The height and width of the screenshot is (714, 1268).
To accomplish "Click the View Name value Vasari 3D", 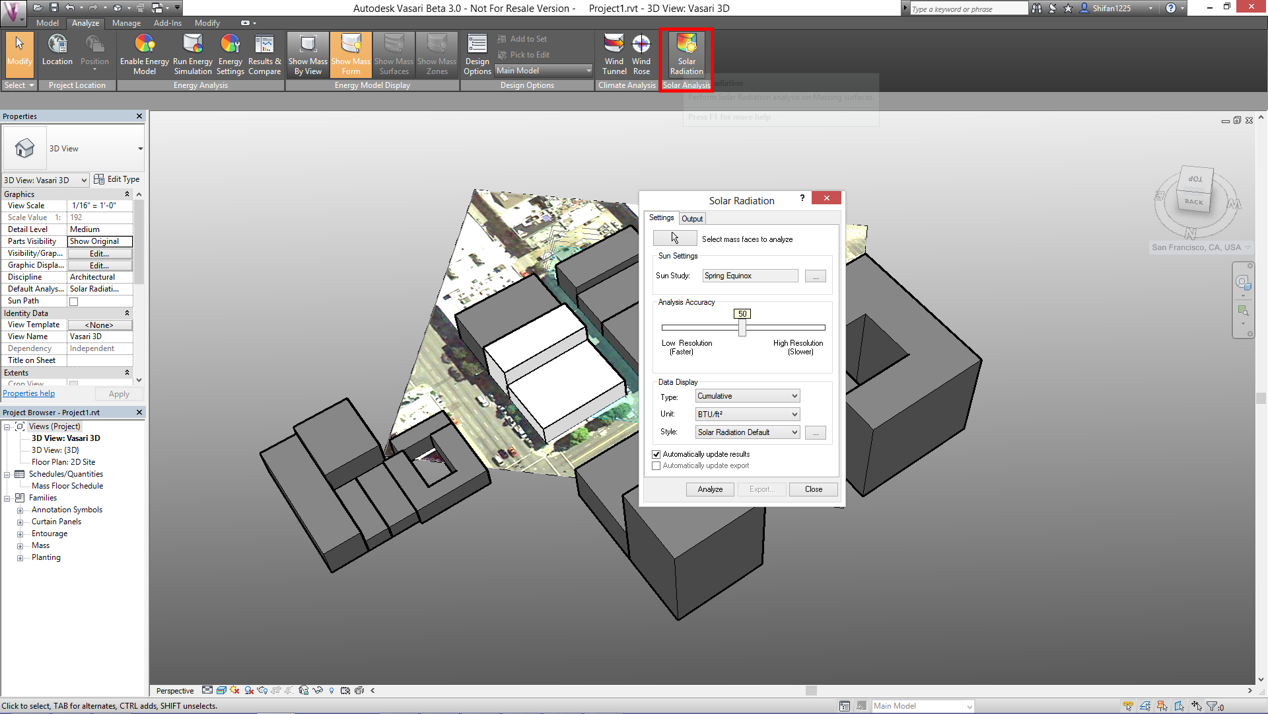I will point(99,337).
